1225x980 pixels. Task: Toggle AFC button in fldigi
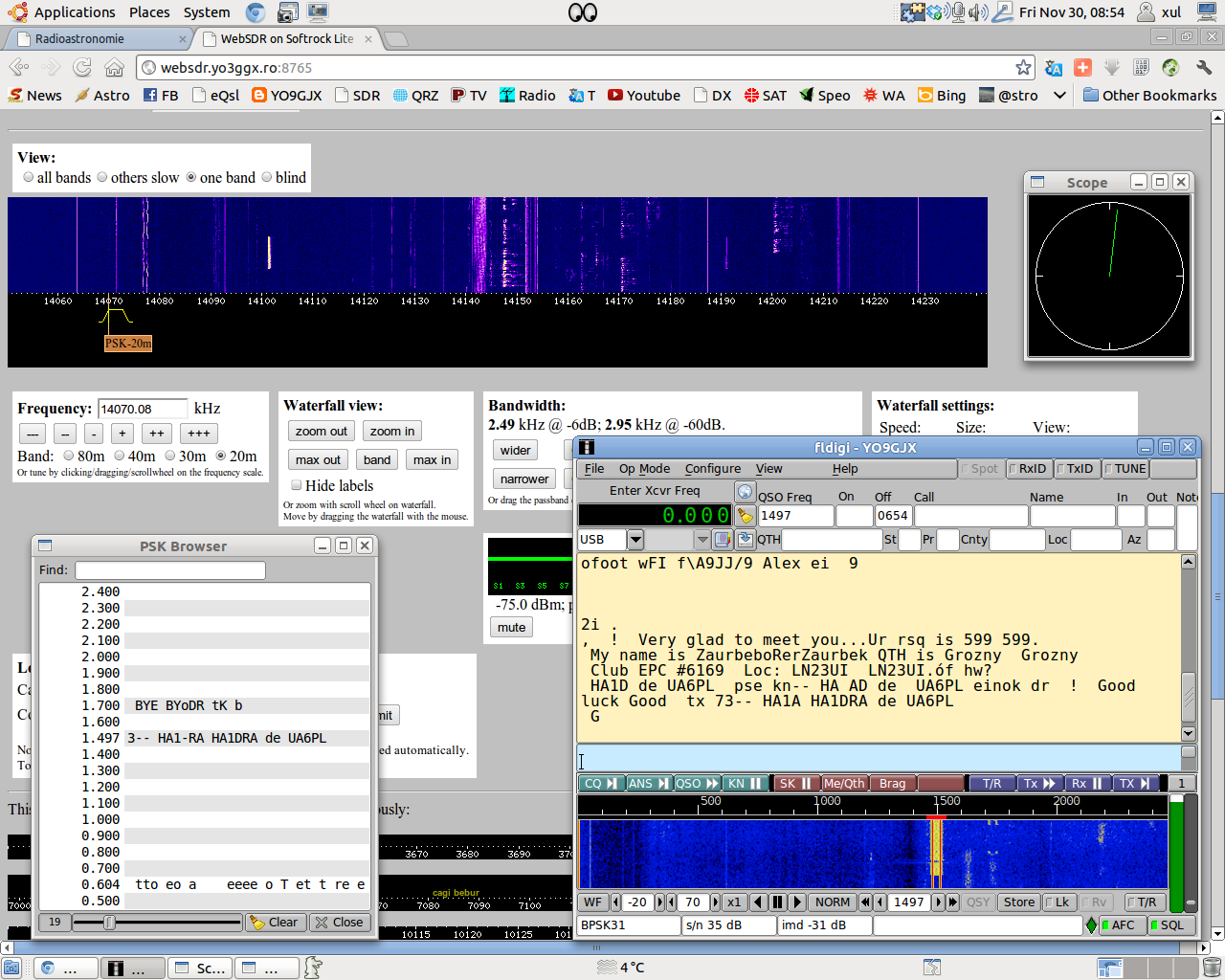(x=1123, y=925)
